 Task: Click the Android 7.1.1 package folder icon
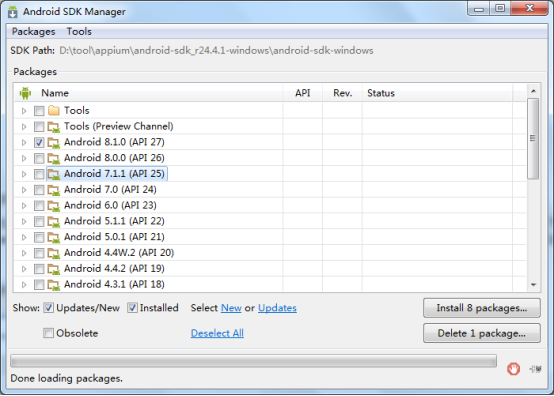(54, 174)
